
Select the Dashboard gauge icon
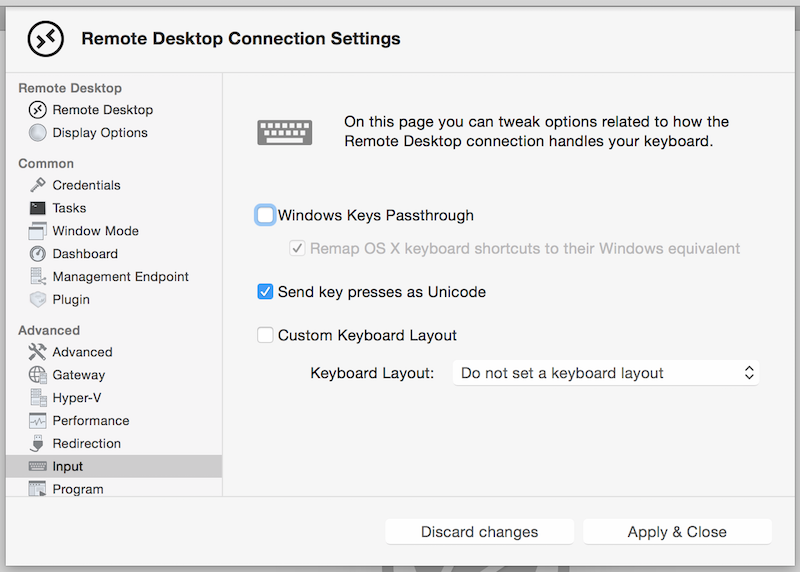coord(37,254)
